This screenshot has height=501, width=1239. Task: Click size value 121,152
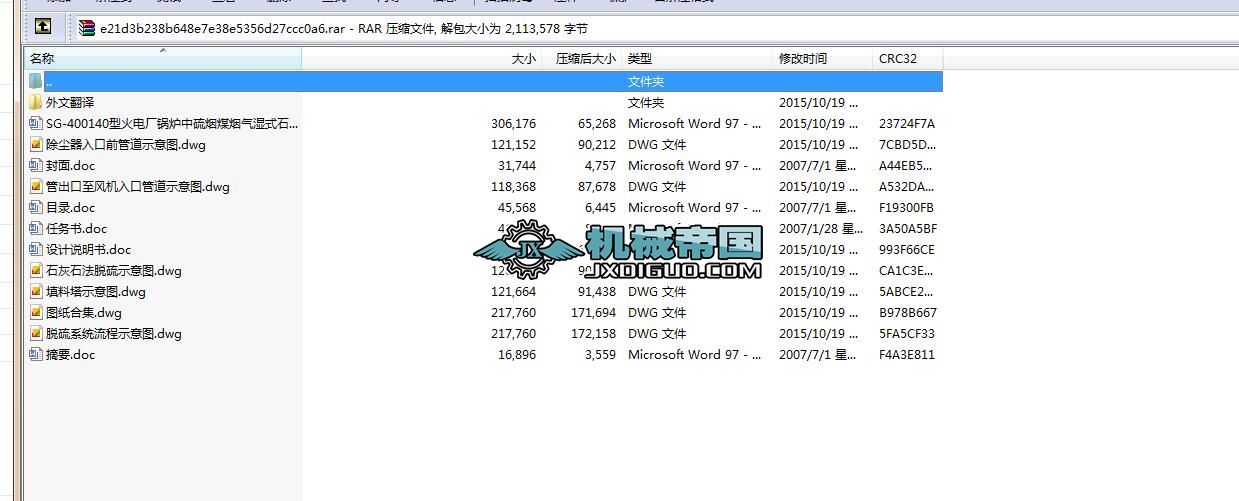coord(514,144)
